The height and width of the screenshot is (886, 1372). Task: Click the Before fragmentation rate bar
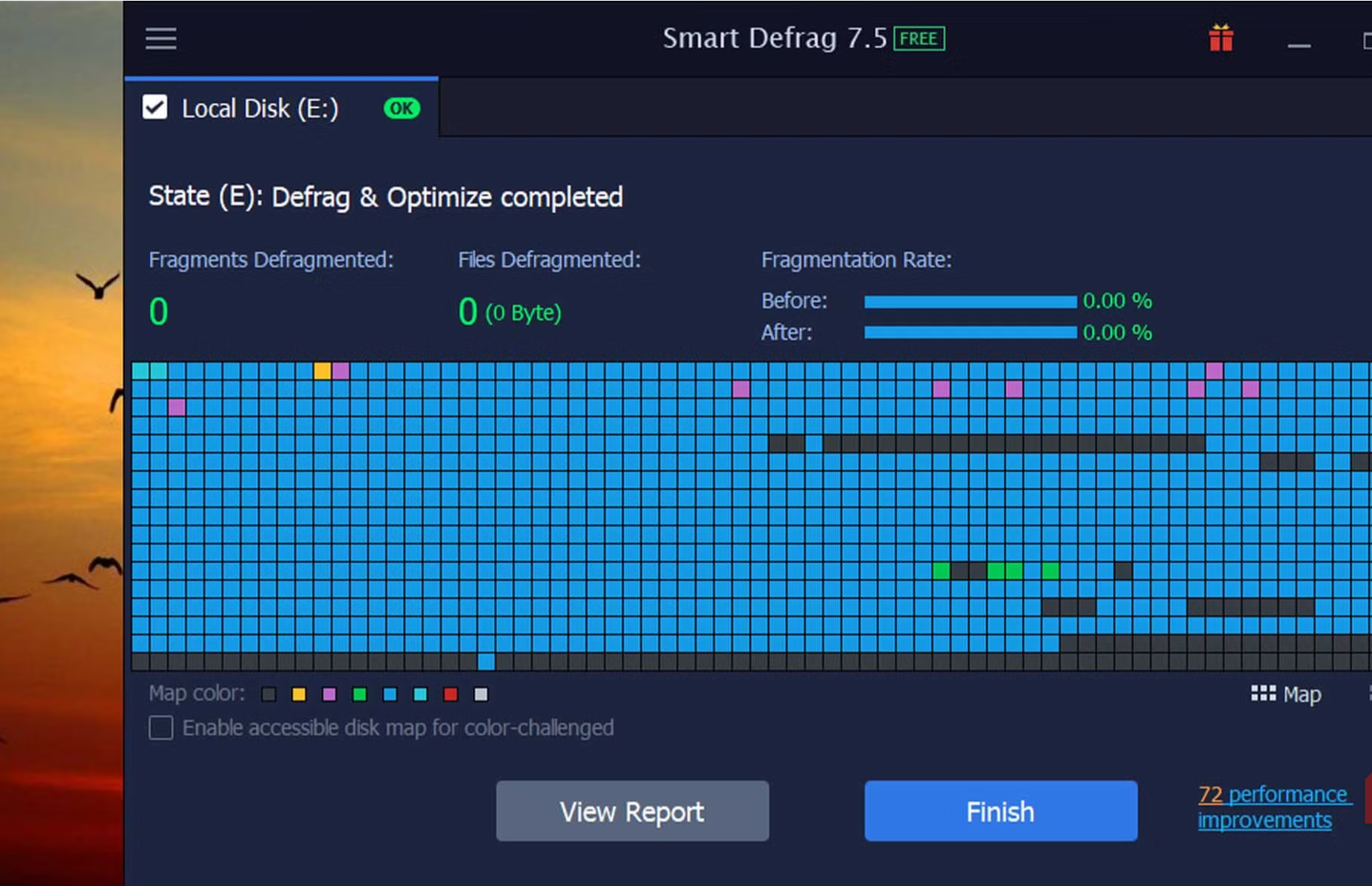pos(971,301)
